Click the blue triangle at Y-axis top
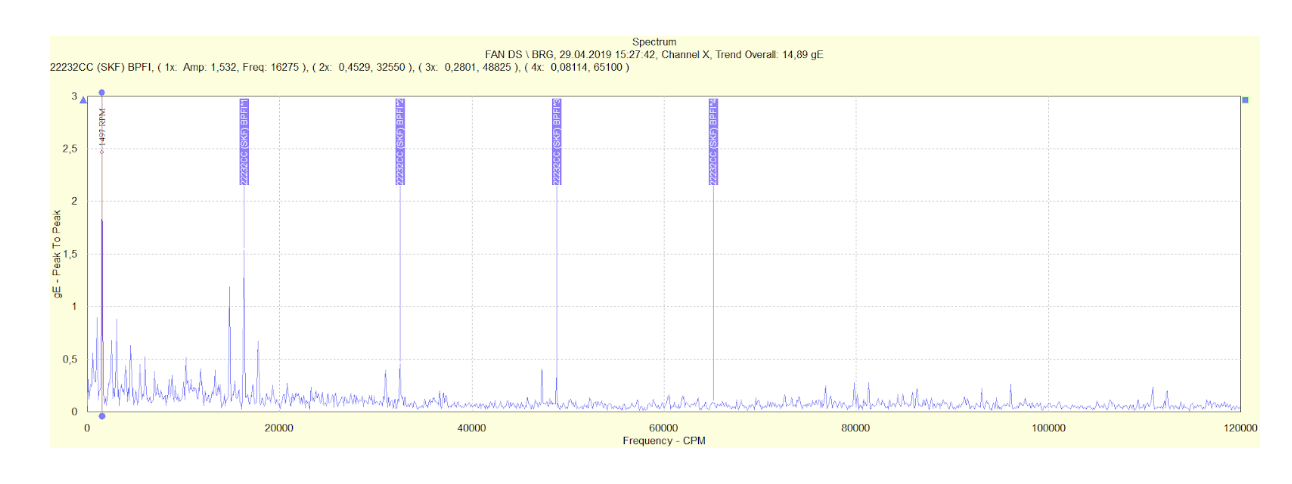Screen dimensions: 1292x484 point(83,100)
